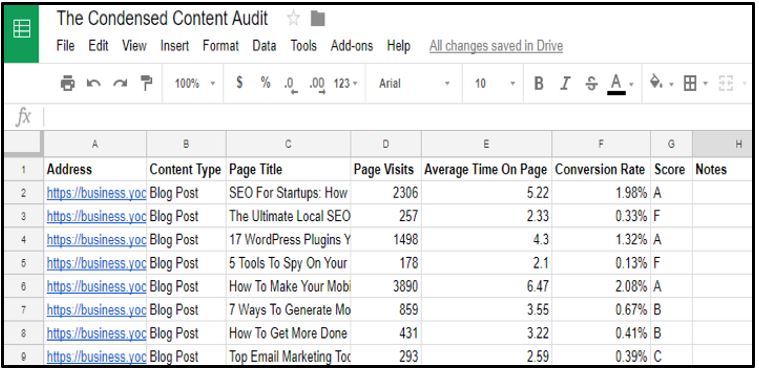759x370 pixels.
Task: Open the 123 number format dropdown
Action: tap(346, 84)
